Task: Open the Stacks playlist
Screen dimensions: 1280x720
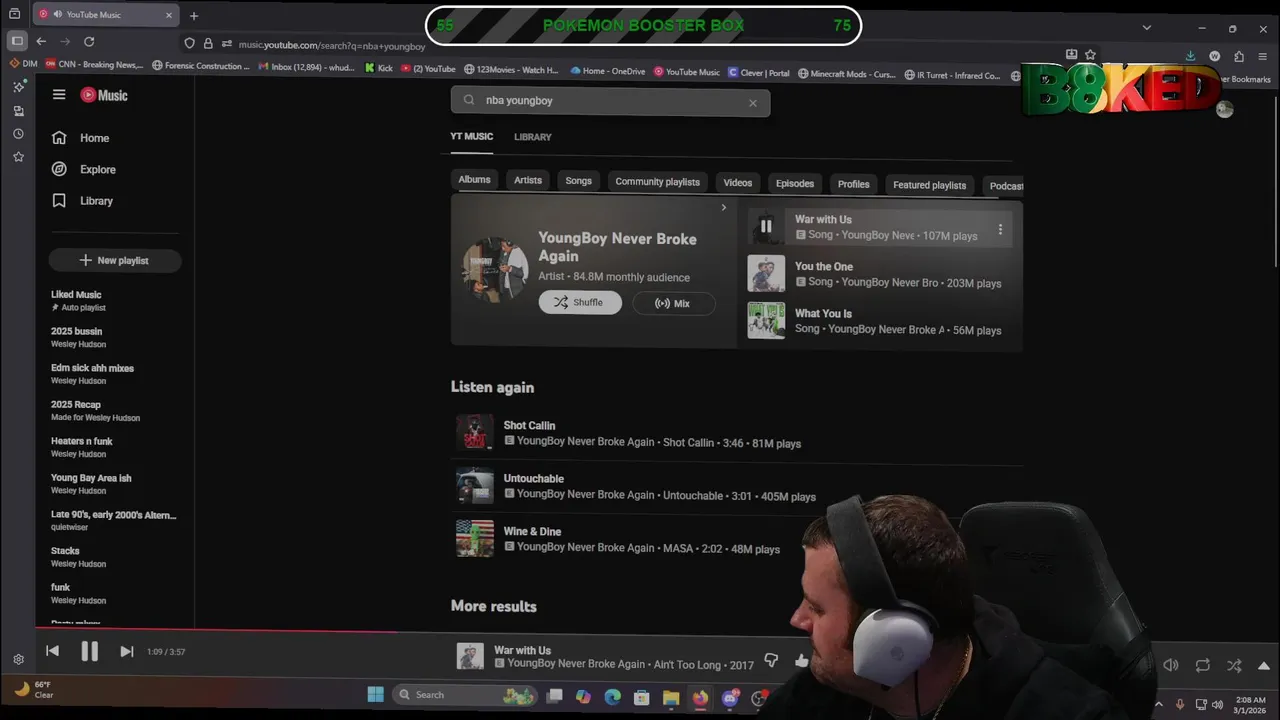Action: point(78,557)
